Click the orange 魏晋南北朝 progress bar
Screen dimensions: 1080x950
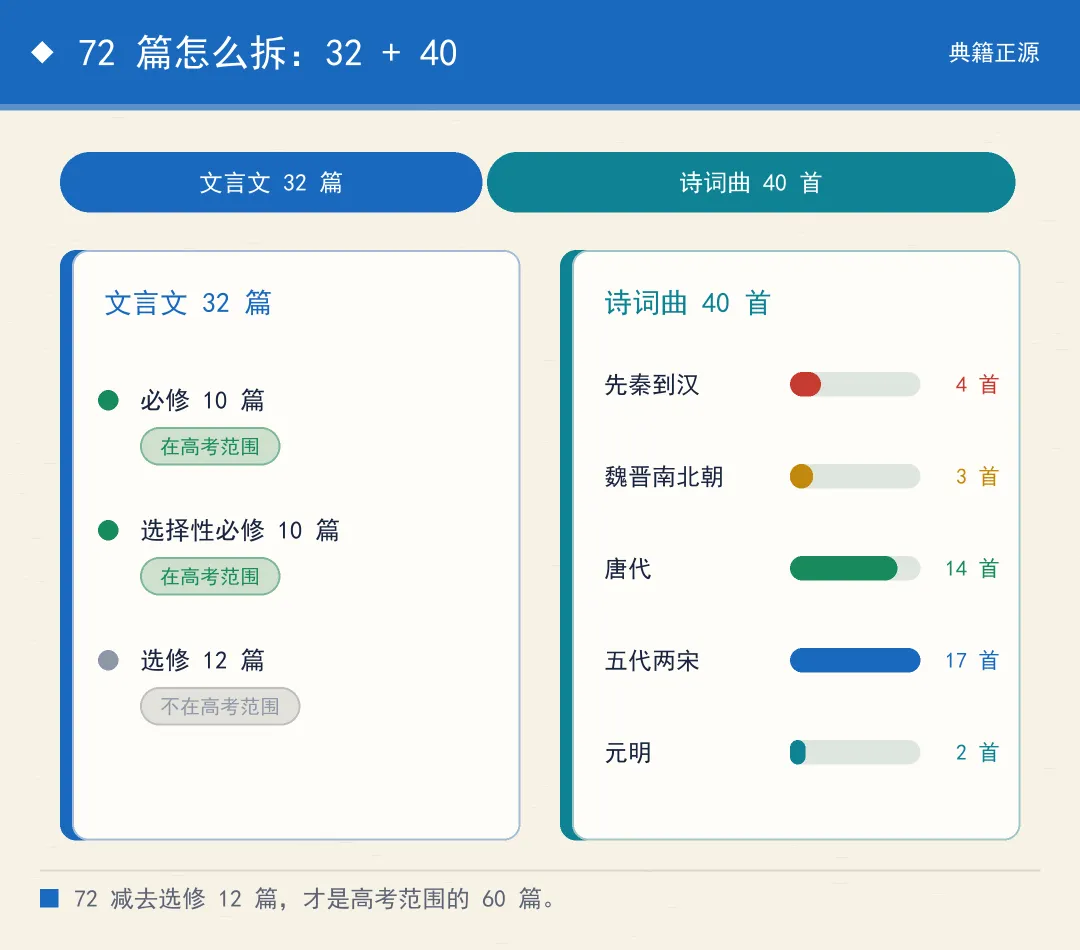pos(855,476)
